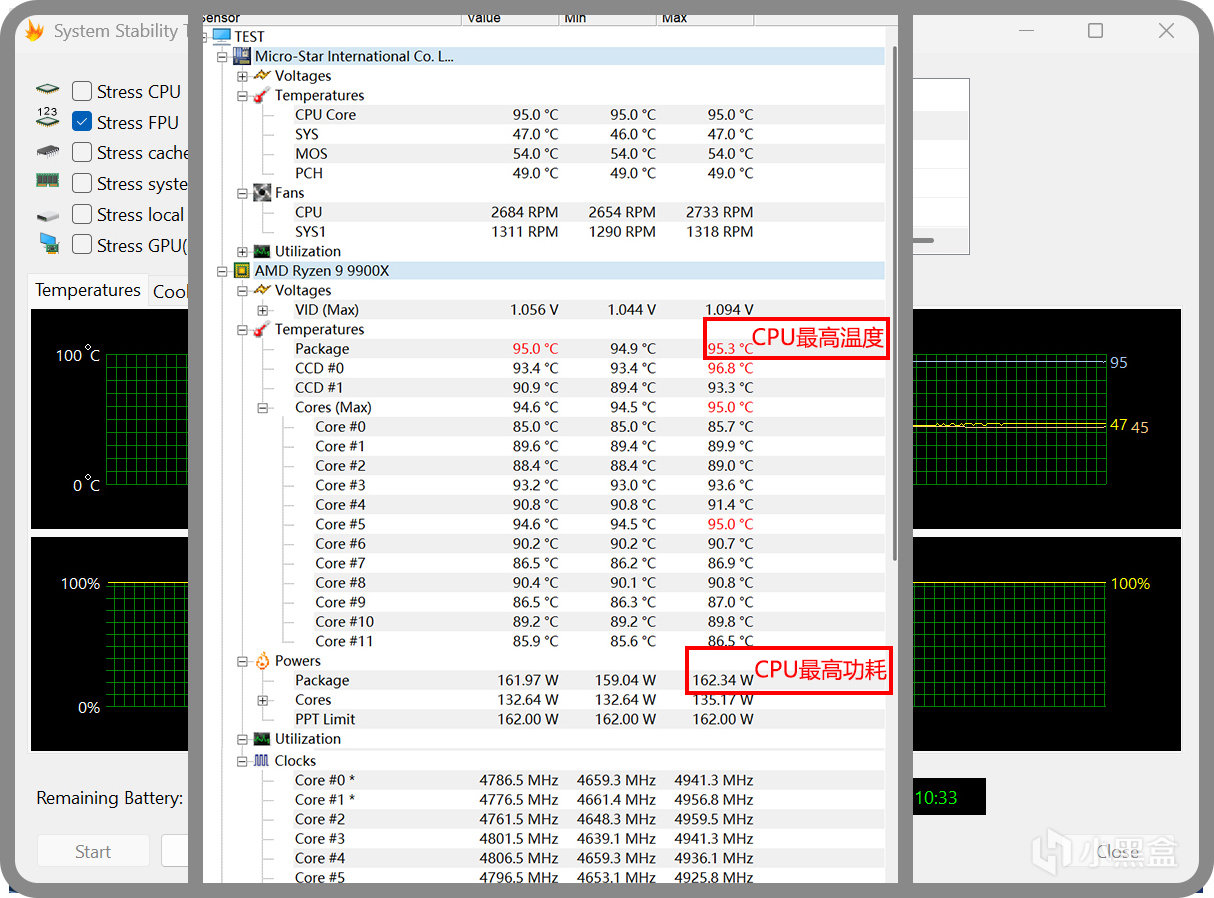Click the AMD Ryzen 9 9900X chip icon

click(241, 270)
